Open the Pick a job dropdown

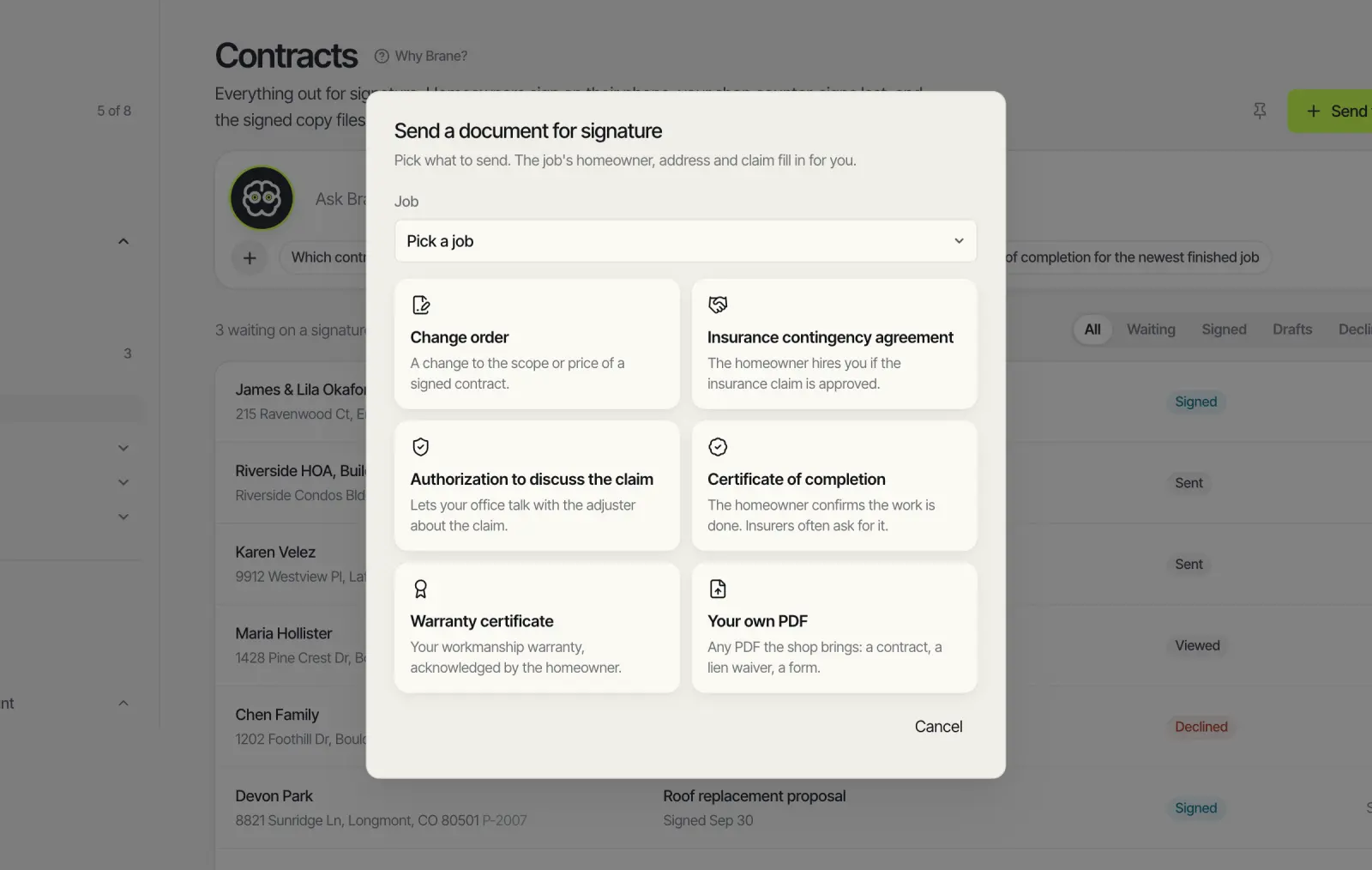point(685,241)
